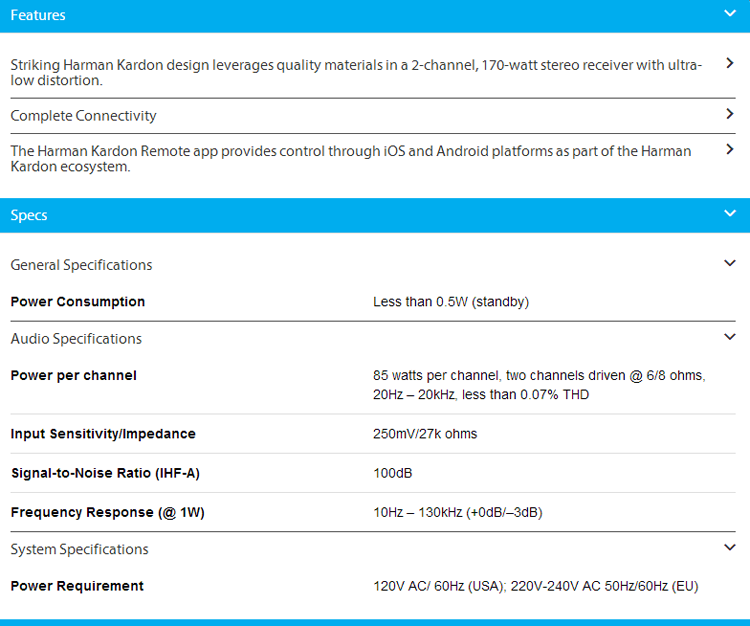Select the '10Hz – 130kHz (+0dB/–3dB)' value
Screen dimensions: 750x626
458,512
